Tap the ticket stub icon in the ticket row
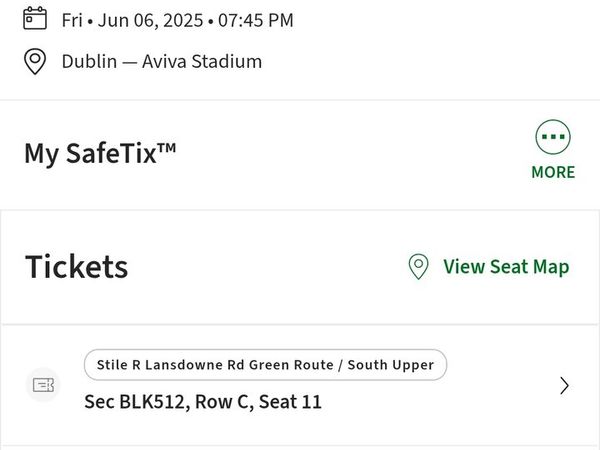Viewport: 600px width, 450px height. pos(43,385)
